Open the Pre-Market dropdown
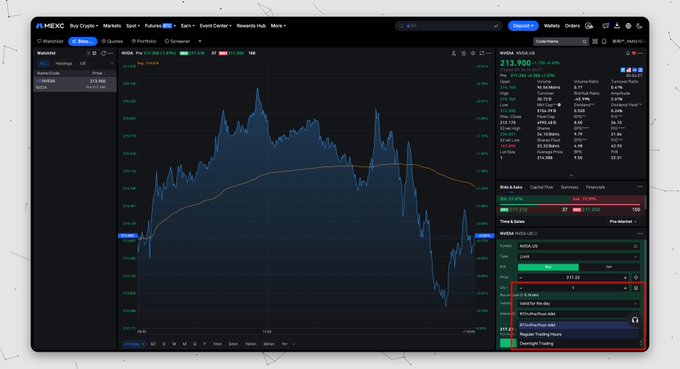The height and width of the screenshot is (369, 680). (x=622, y=222)
